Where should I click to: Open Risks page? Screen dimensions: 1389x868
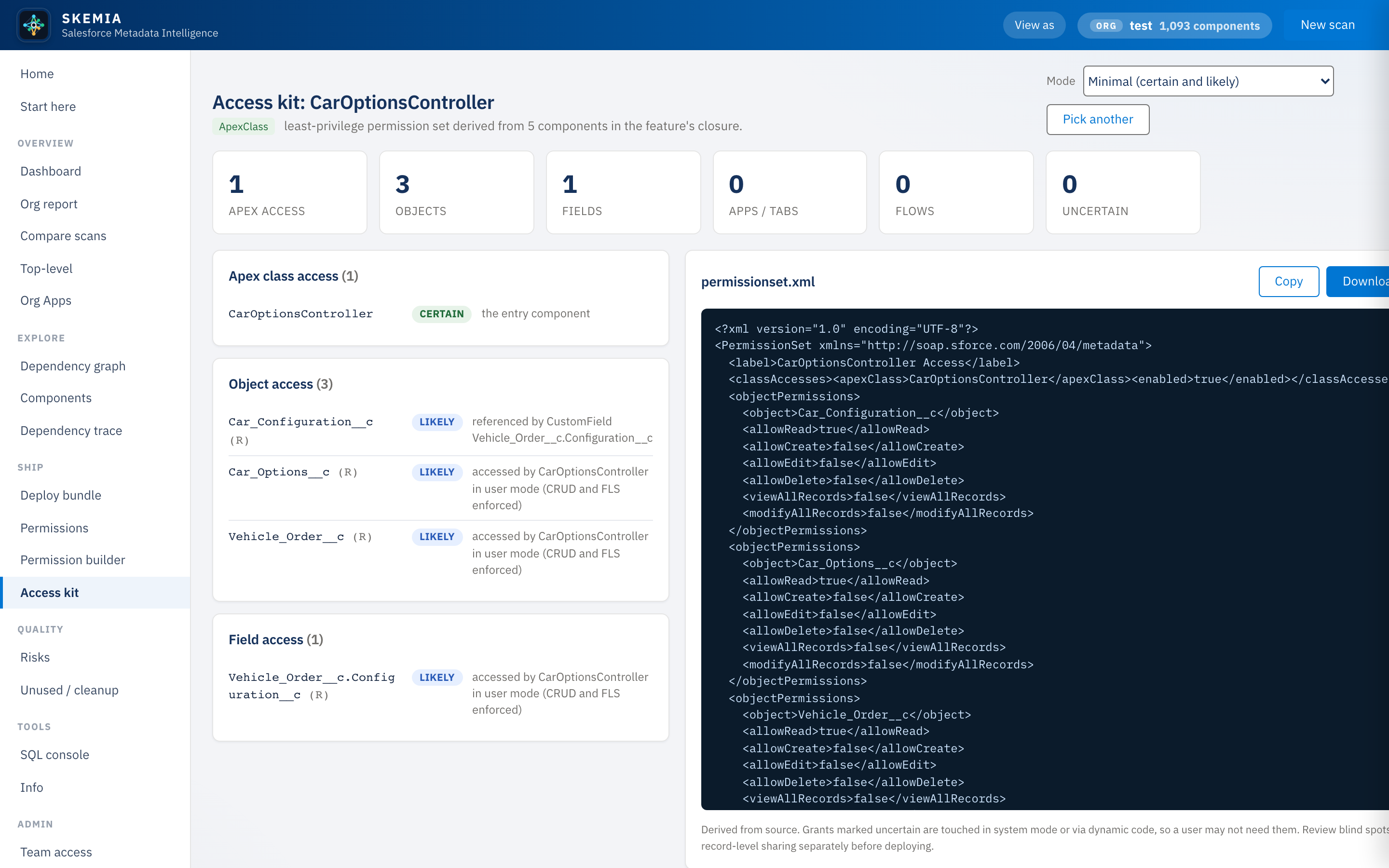[95, 657]
